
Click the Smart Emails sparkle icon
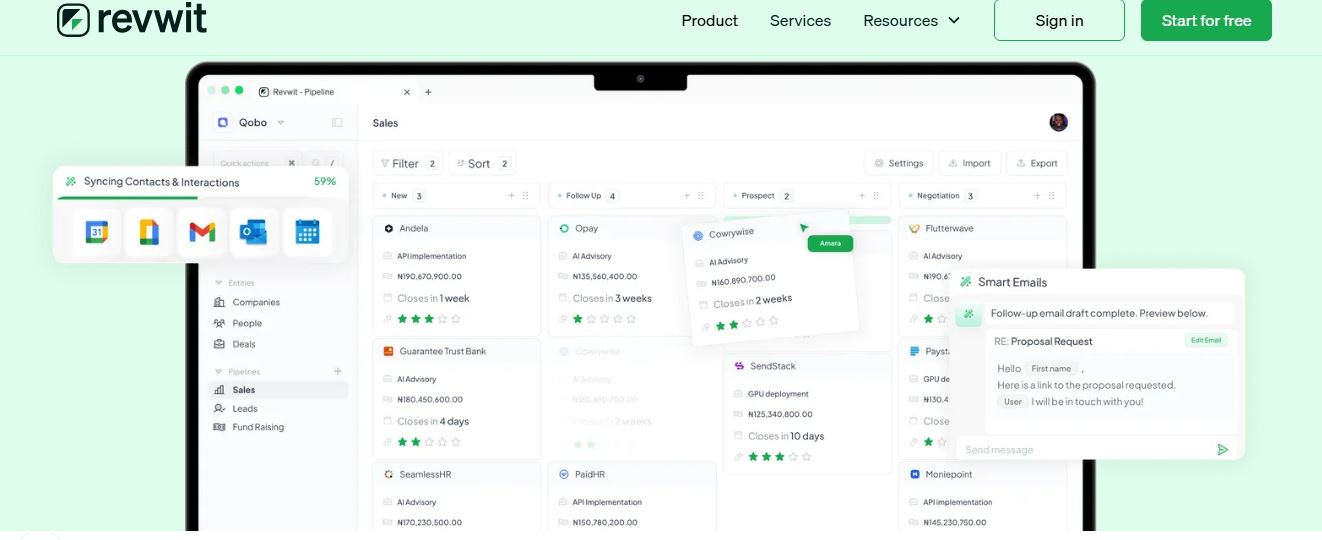click(x=965, y=282)
